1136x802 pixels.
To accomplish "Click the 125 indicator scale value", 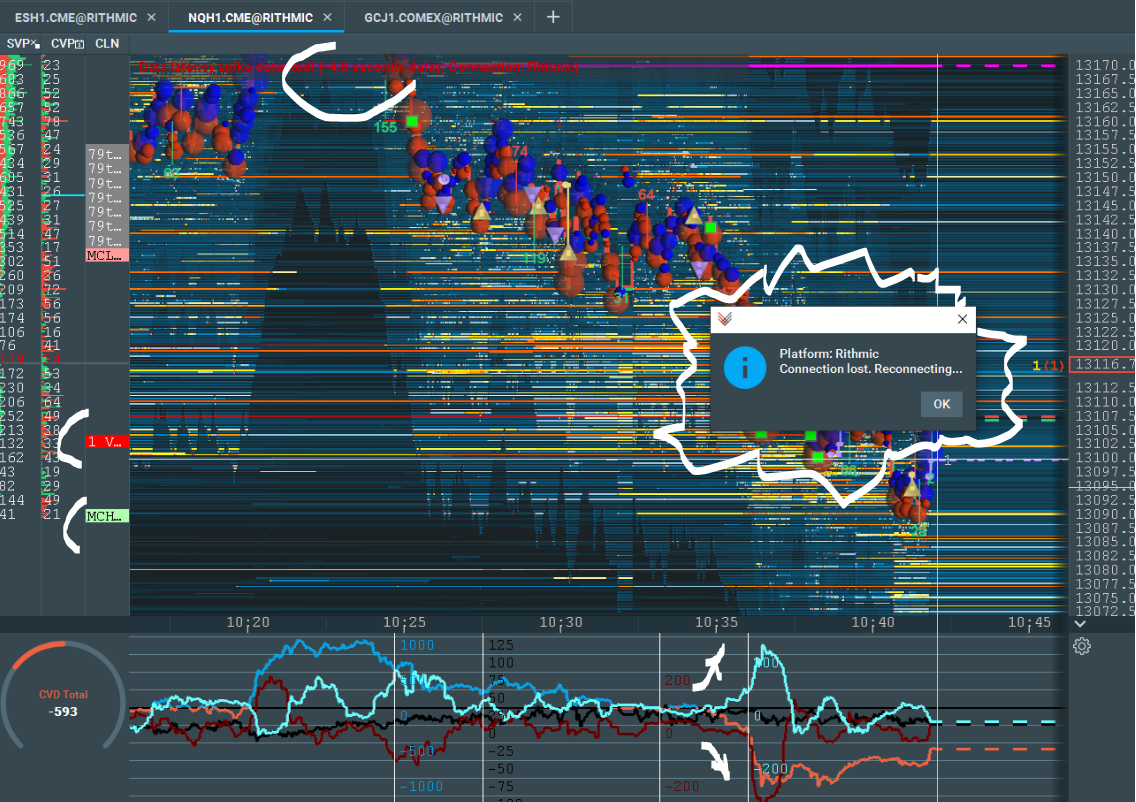I will (501, 645).
